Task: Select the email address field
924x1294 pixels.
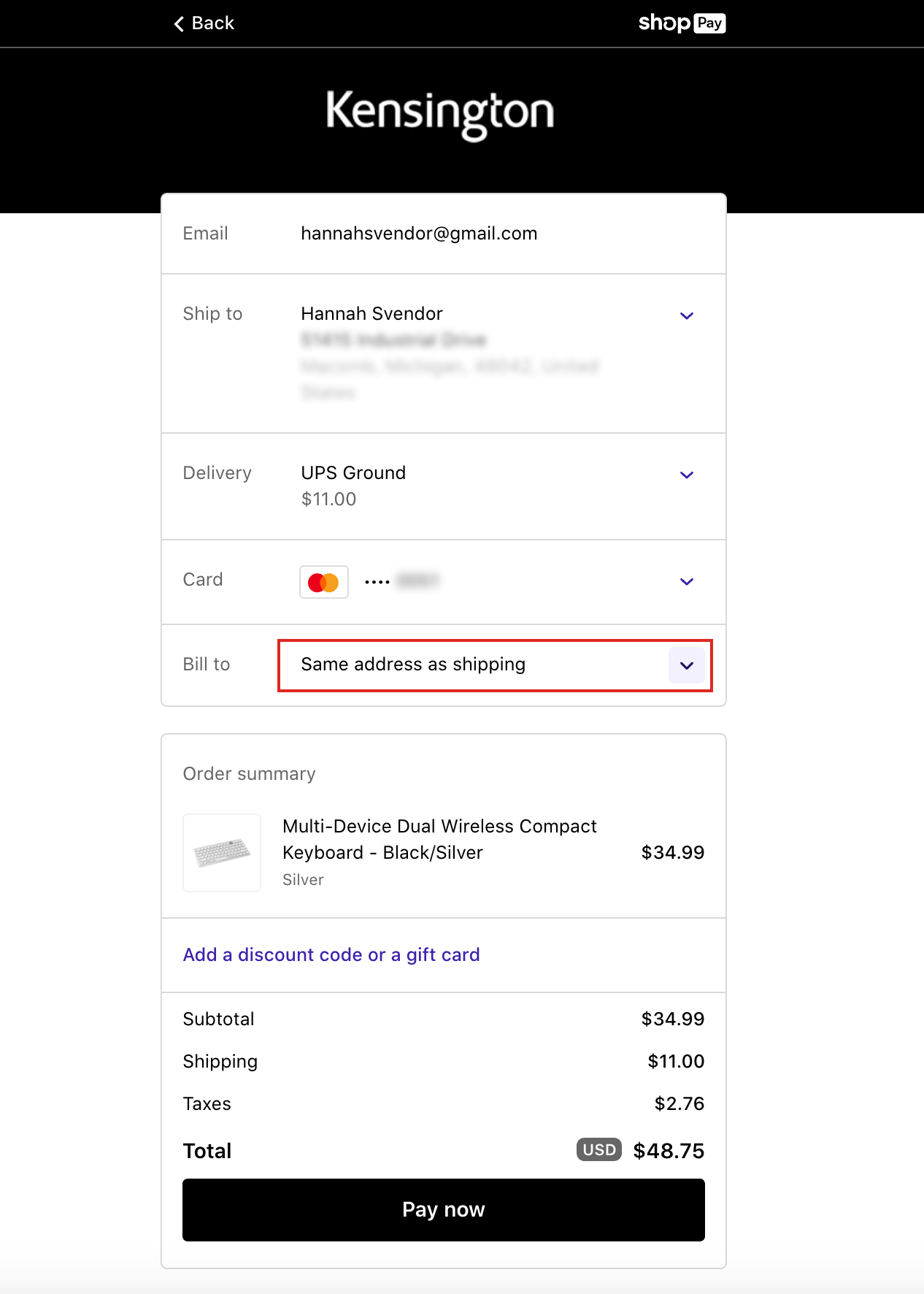Action: coord(420,233)
